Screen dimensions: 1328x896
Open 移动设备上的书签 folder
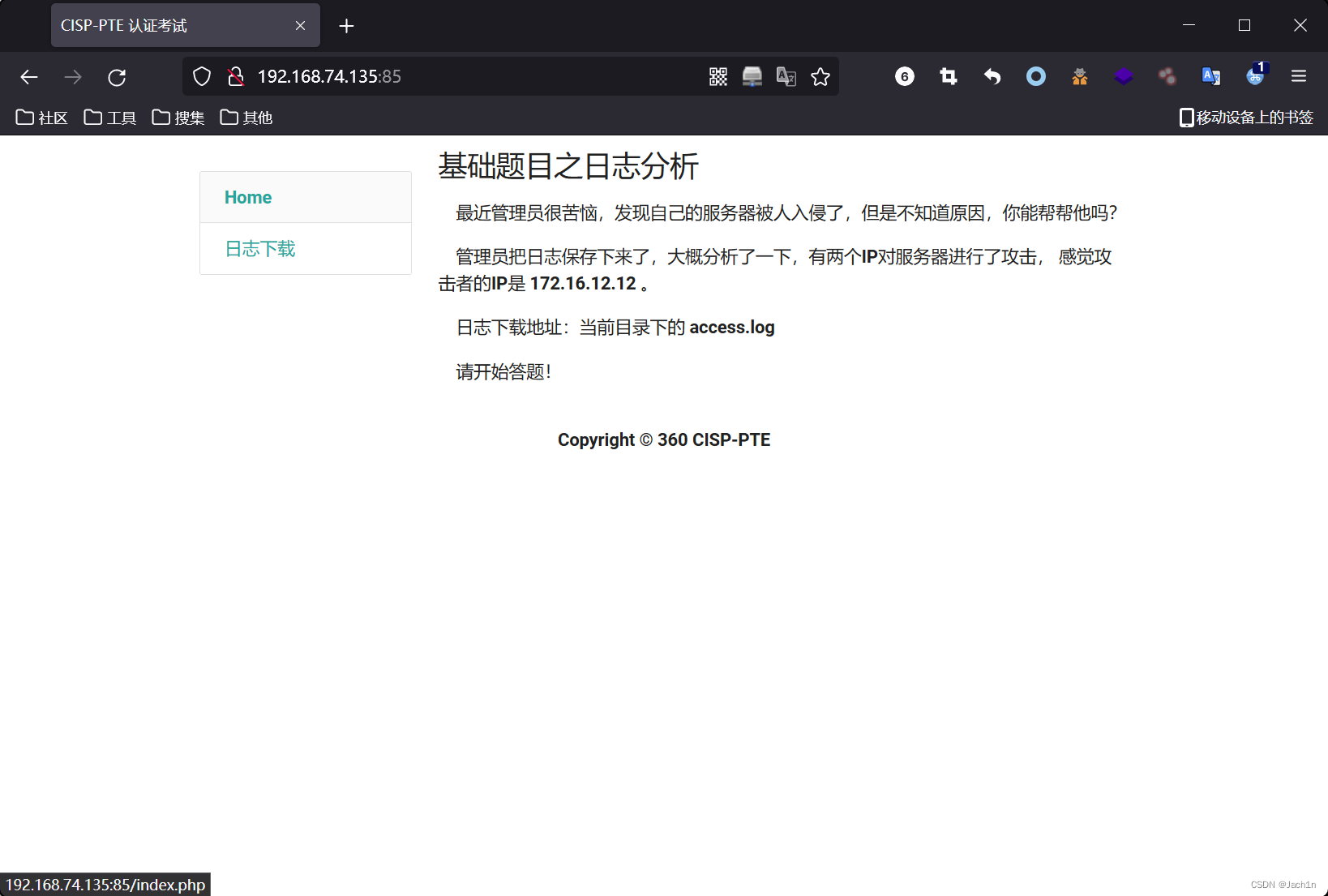1246,118
